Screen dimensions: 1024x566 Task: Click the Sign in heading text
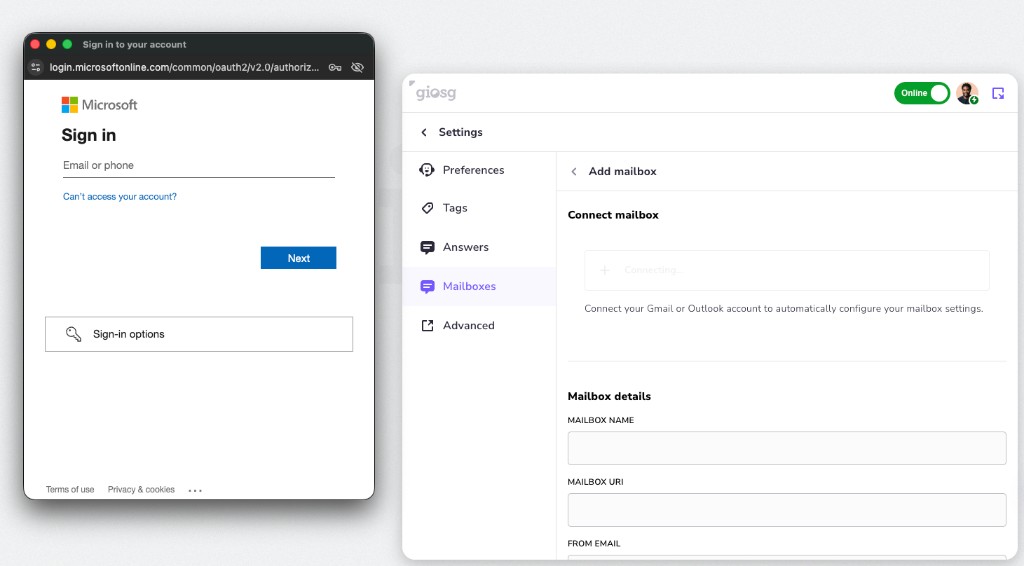point(89,135)
